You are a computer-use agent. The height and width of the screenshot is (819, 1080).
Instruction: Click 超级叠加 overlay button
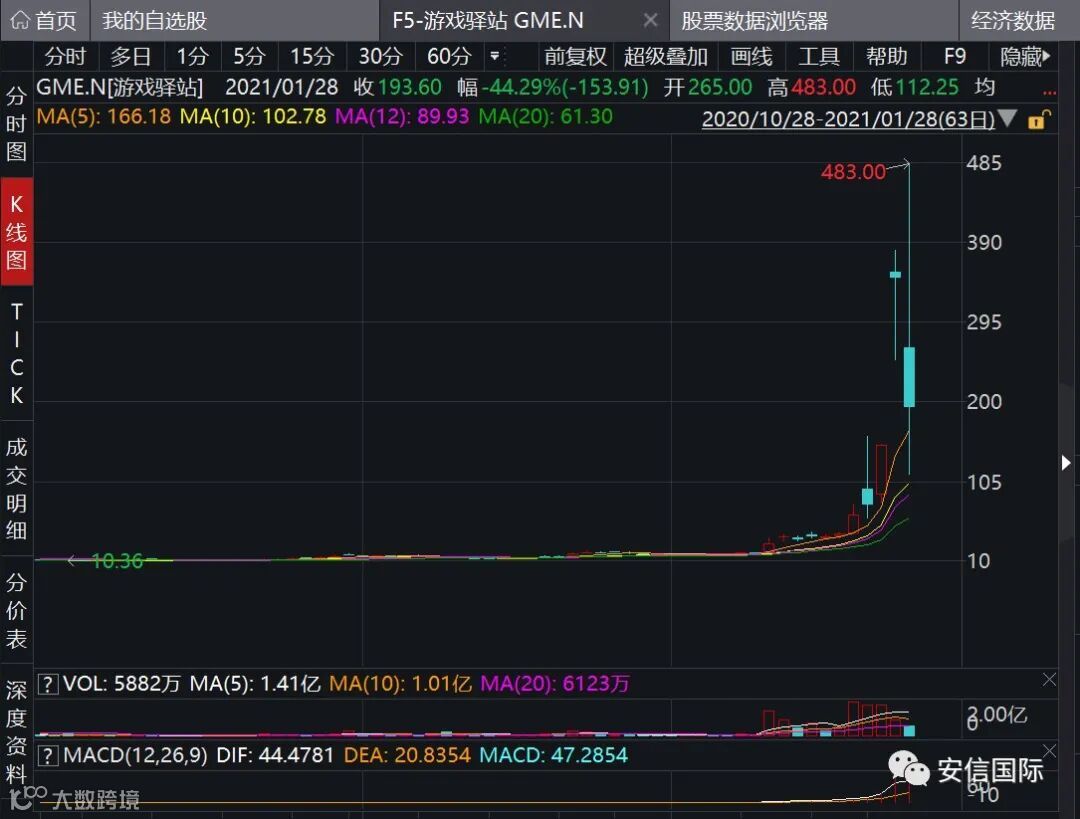[665, 56]
